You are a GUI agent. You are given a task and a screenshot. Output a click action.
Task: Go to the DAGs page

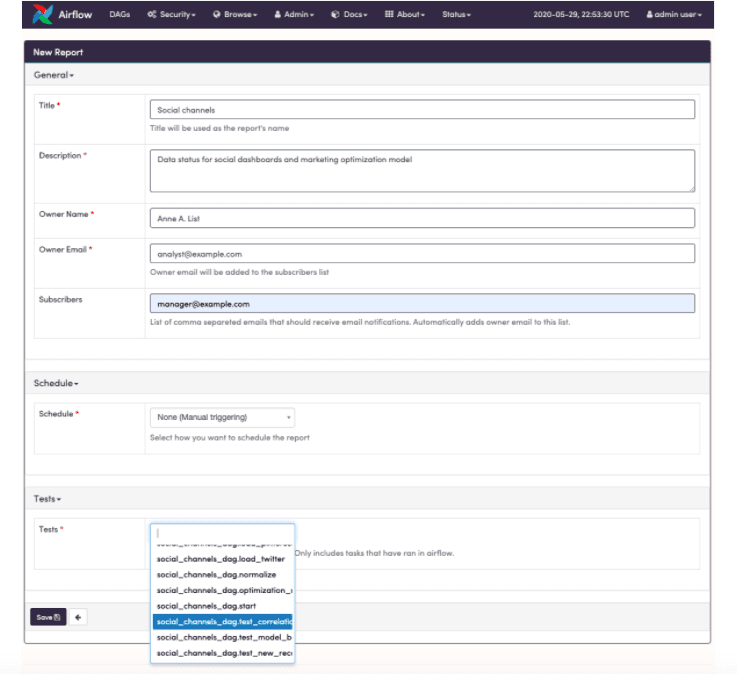120,15
